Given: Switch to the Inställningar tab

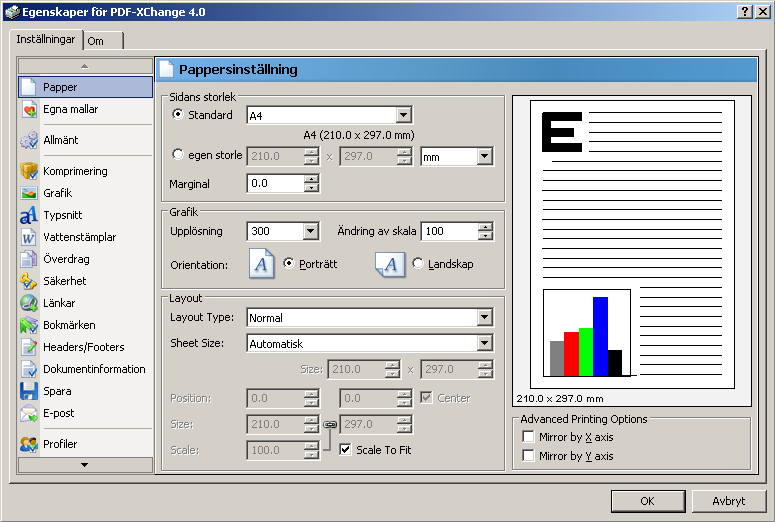Looking at the screenshot, I should click(x=45, y=39).
